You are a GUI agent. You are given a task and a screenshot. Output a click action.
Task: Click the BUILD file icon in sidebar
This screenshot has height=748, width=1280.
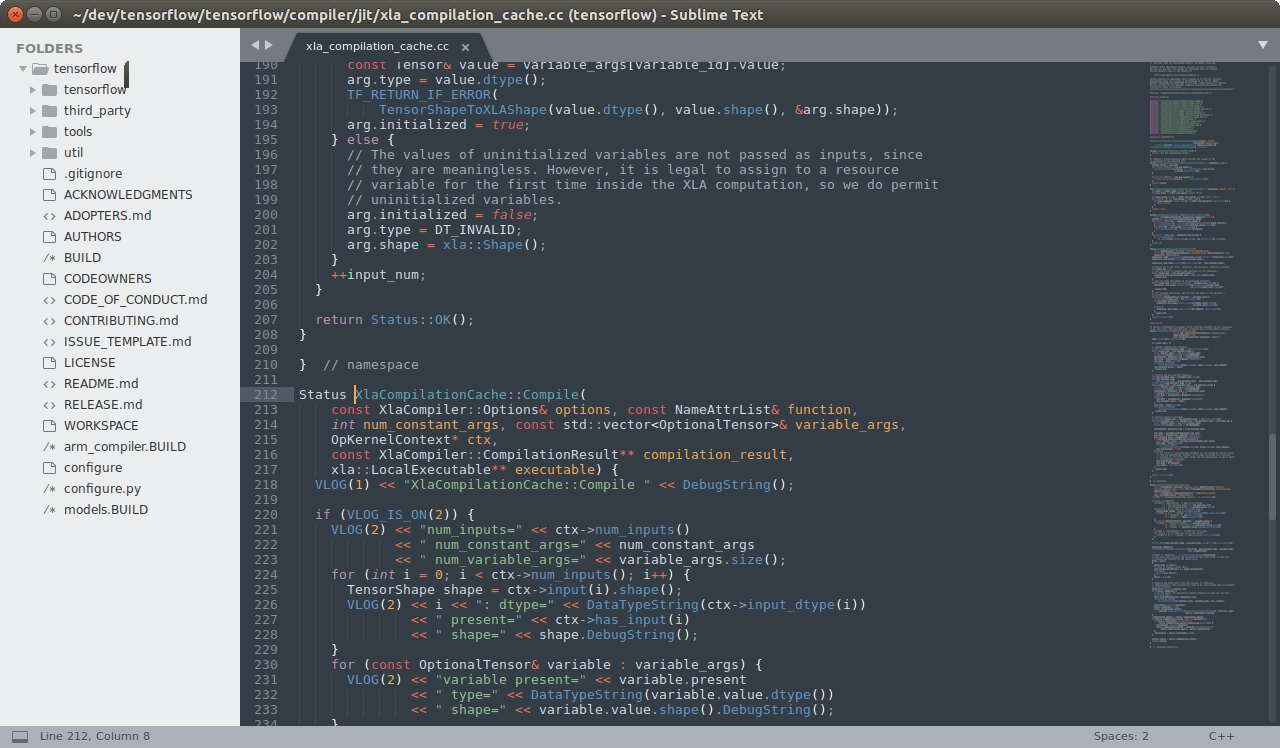(x=48, y=257)
